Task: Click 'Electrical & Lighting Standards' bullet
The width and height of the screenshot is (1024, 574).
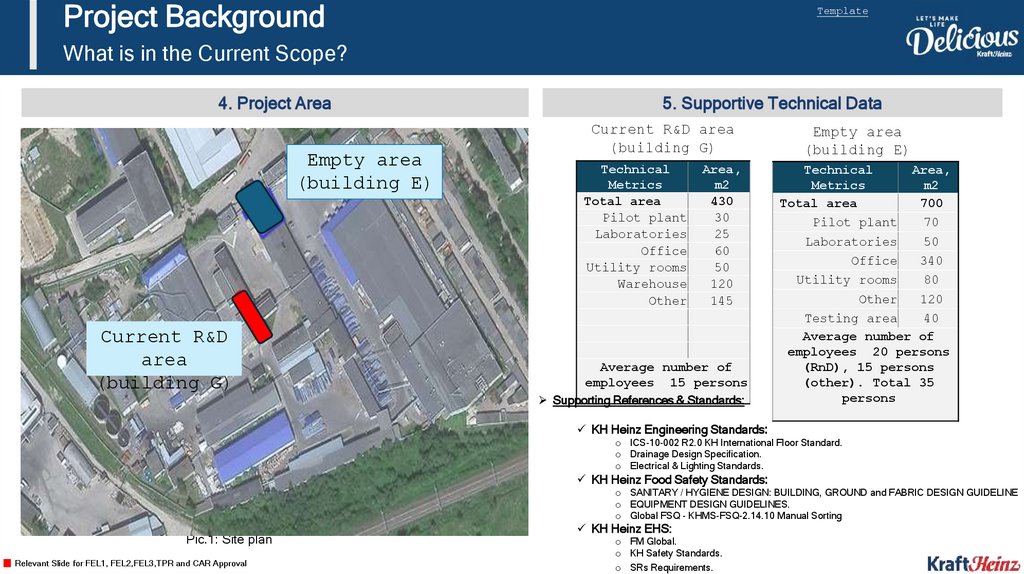Action: coord(696,466)
